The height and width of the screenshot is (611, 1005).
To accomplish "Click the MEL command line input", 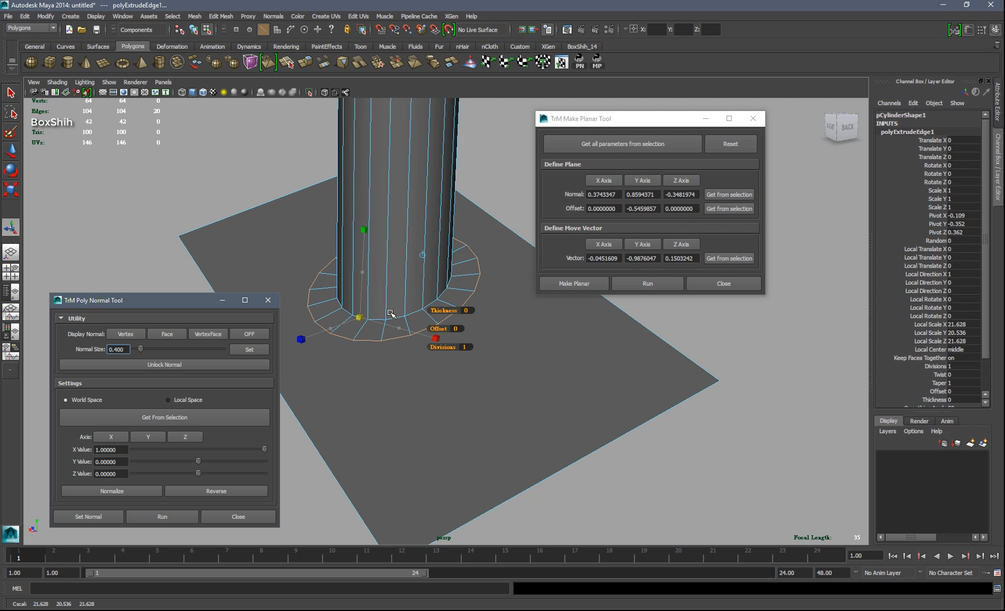I will 270,588.
